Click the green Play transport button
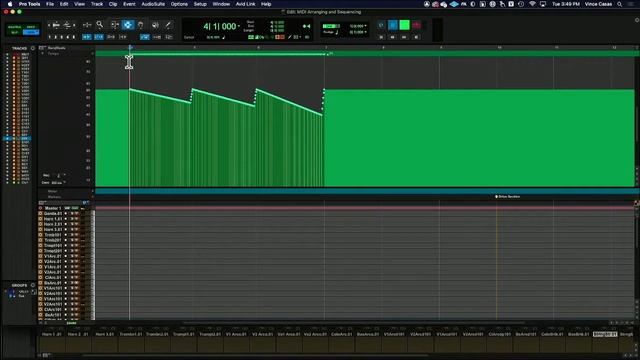This screenshot has width=640, height=360. tap(404, 25)
